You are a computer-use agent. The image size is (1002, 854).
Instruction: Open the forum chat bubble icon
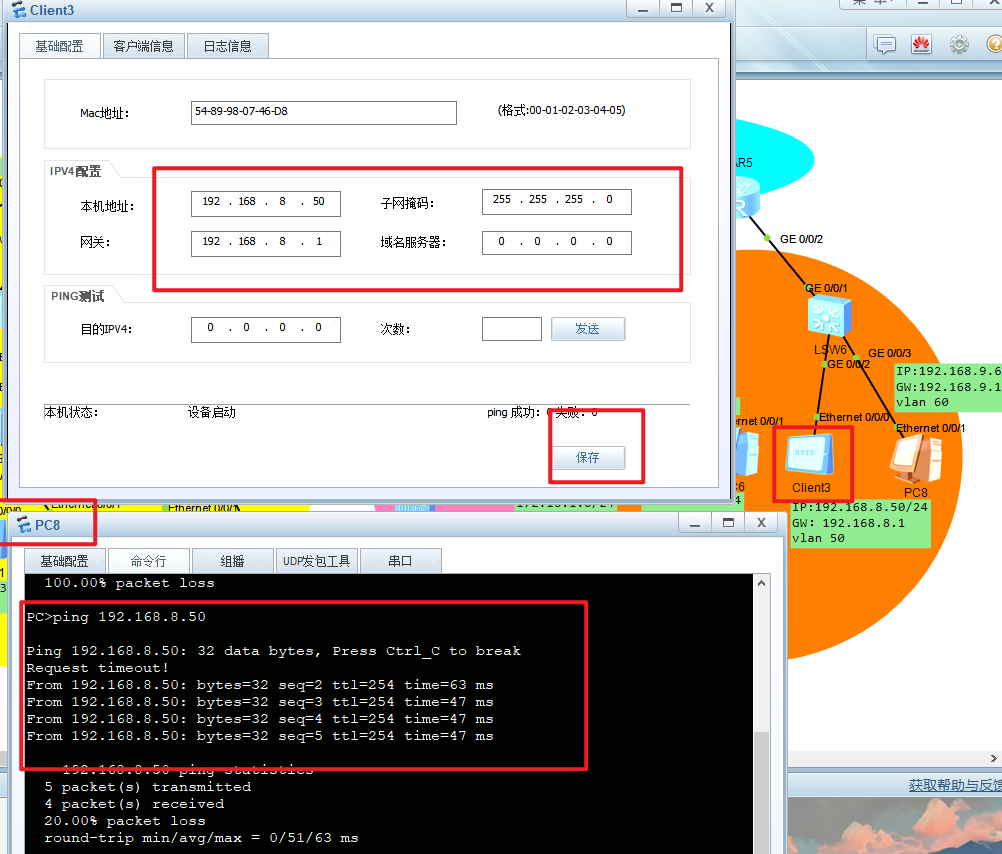pyautogui.click(x=885, y=44)
